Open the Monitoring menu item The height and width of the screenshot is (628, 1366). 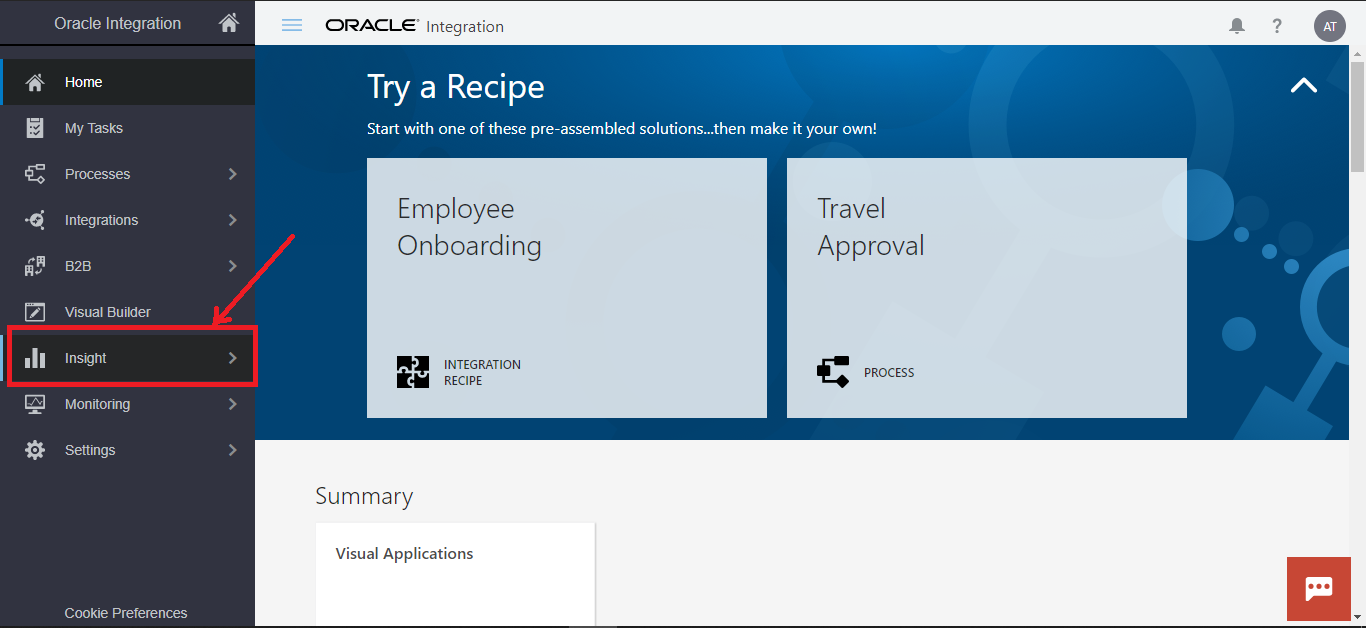click(x=98, y=404)
